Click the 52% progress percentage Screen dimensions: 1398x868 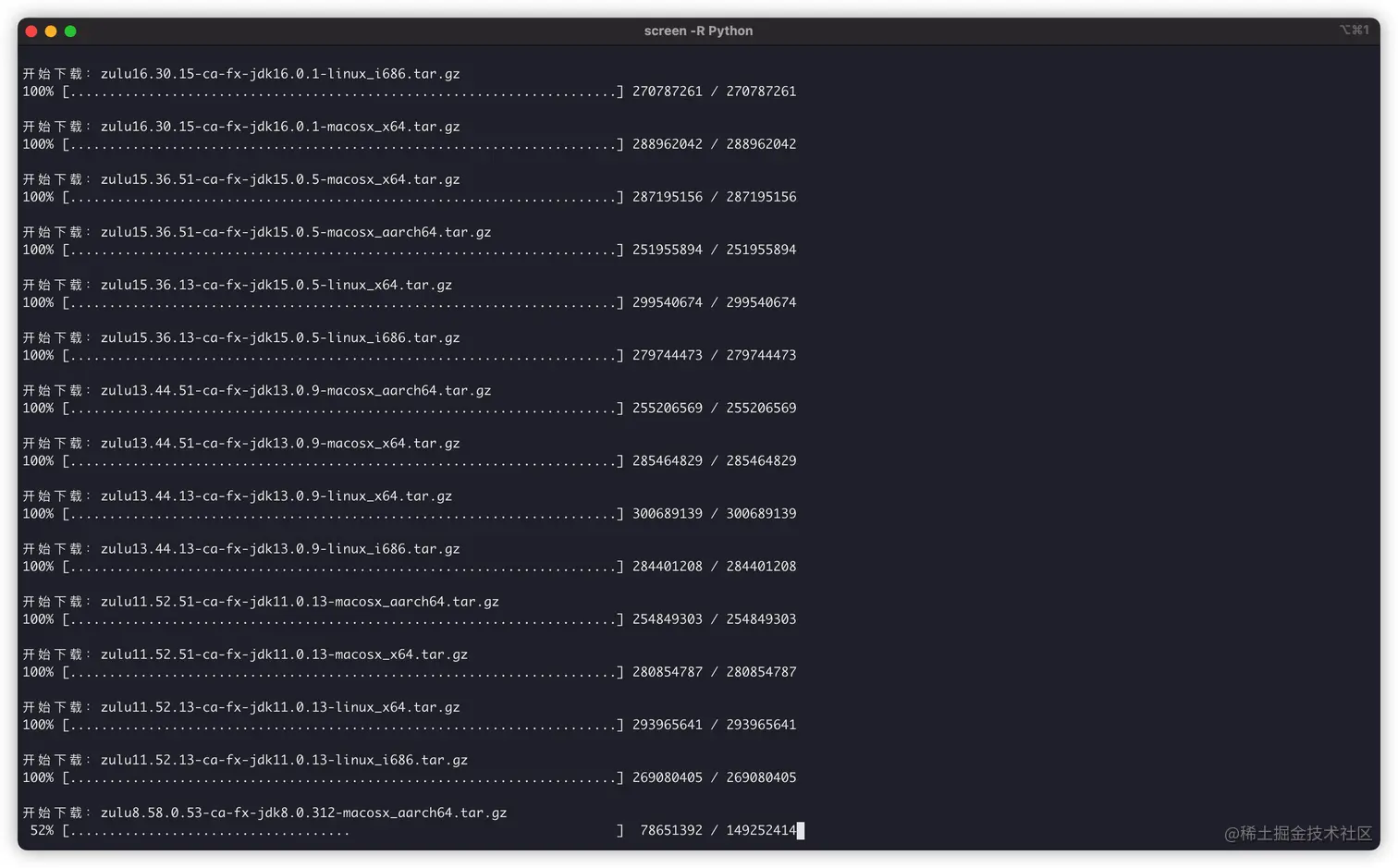(x=42, y=830)
